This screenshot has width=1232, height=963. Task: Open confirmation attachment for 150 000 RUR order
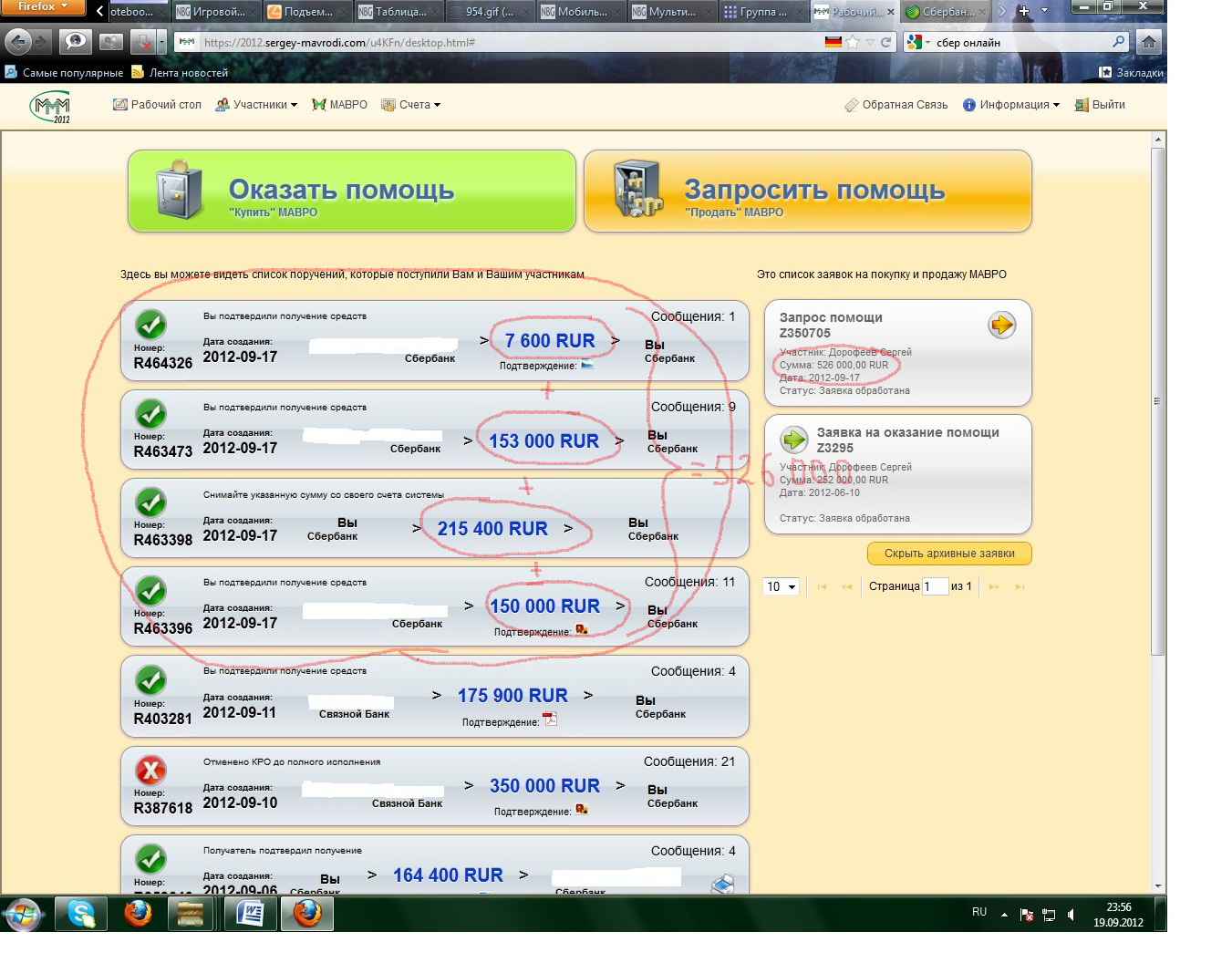(x=581, y=630)
